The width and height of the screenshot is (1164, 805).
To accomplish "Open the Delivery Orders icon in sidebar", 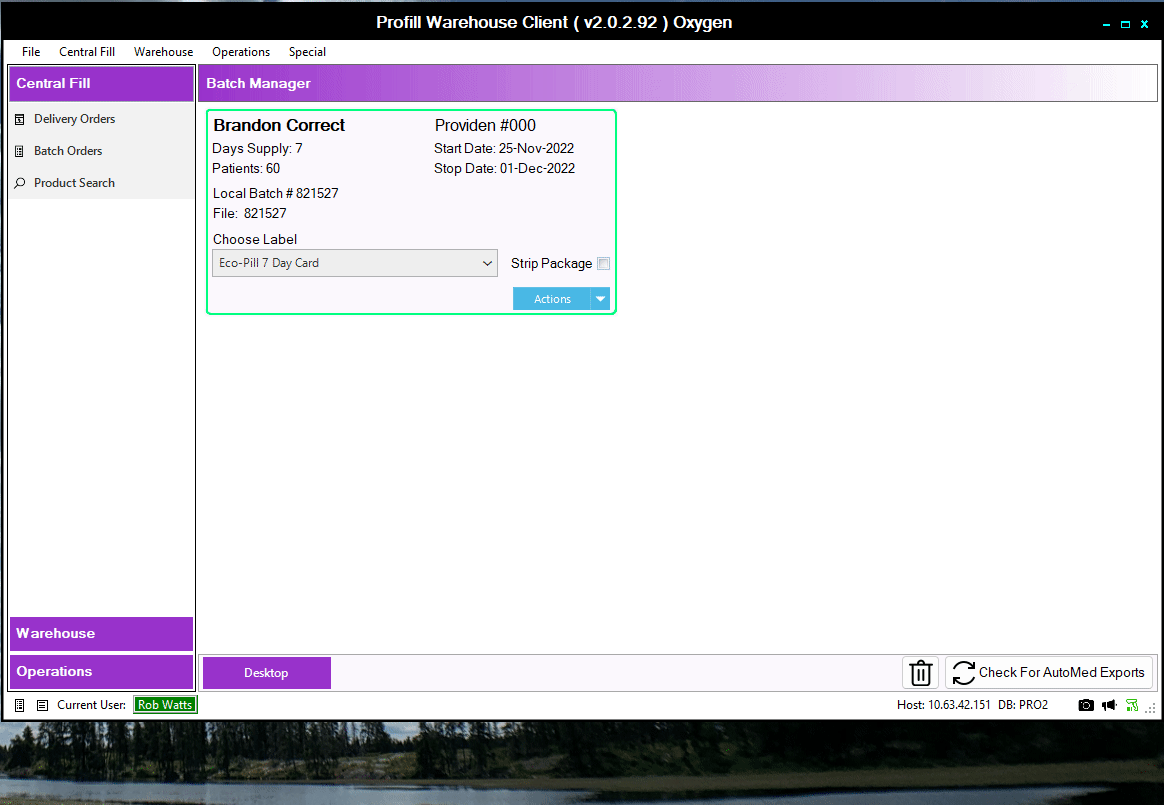I will [x=20, y=119].
